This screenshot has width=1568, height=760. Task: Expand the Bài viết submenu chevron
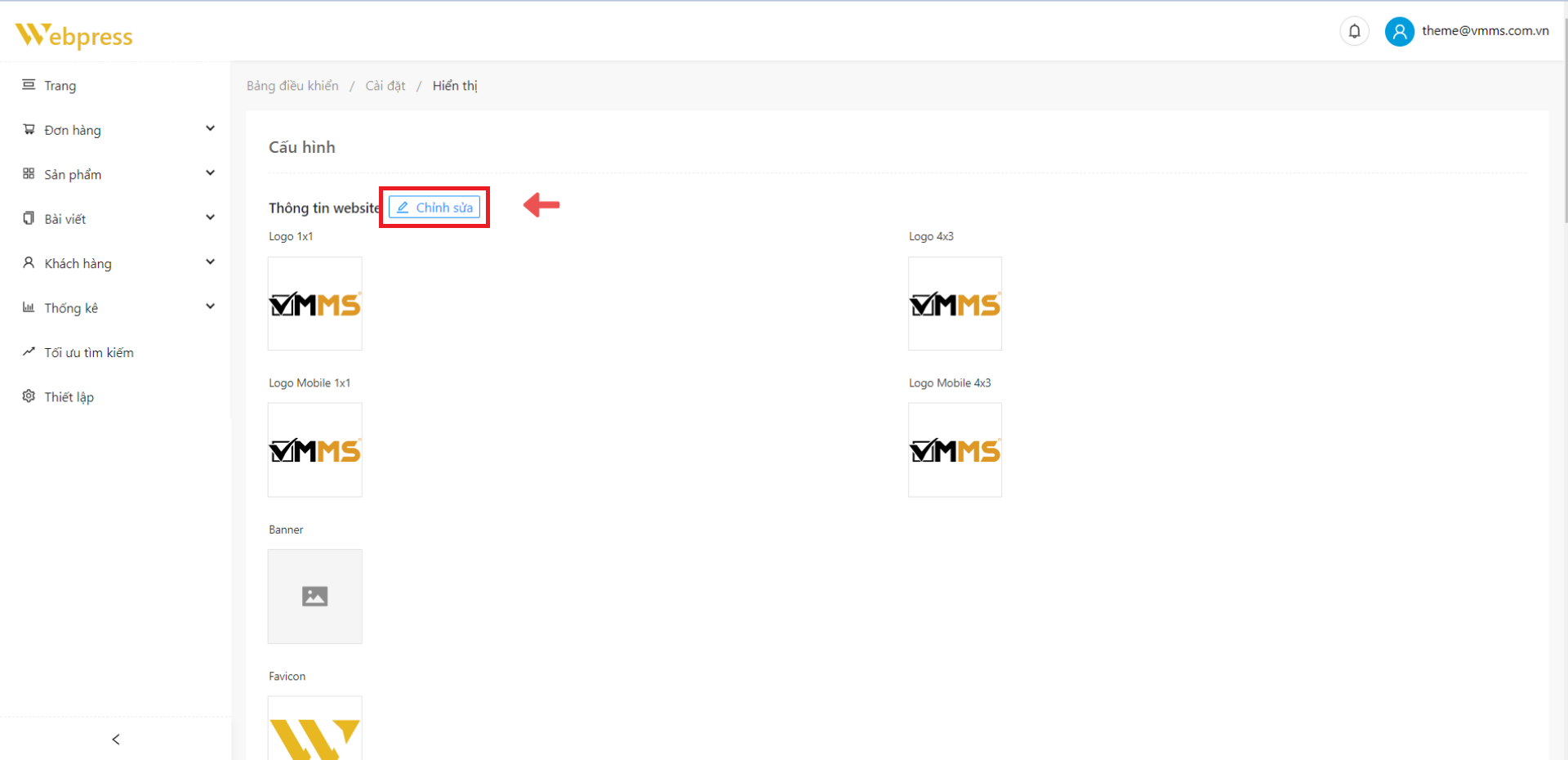pyautogui.click(x=210, y=217)
